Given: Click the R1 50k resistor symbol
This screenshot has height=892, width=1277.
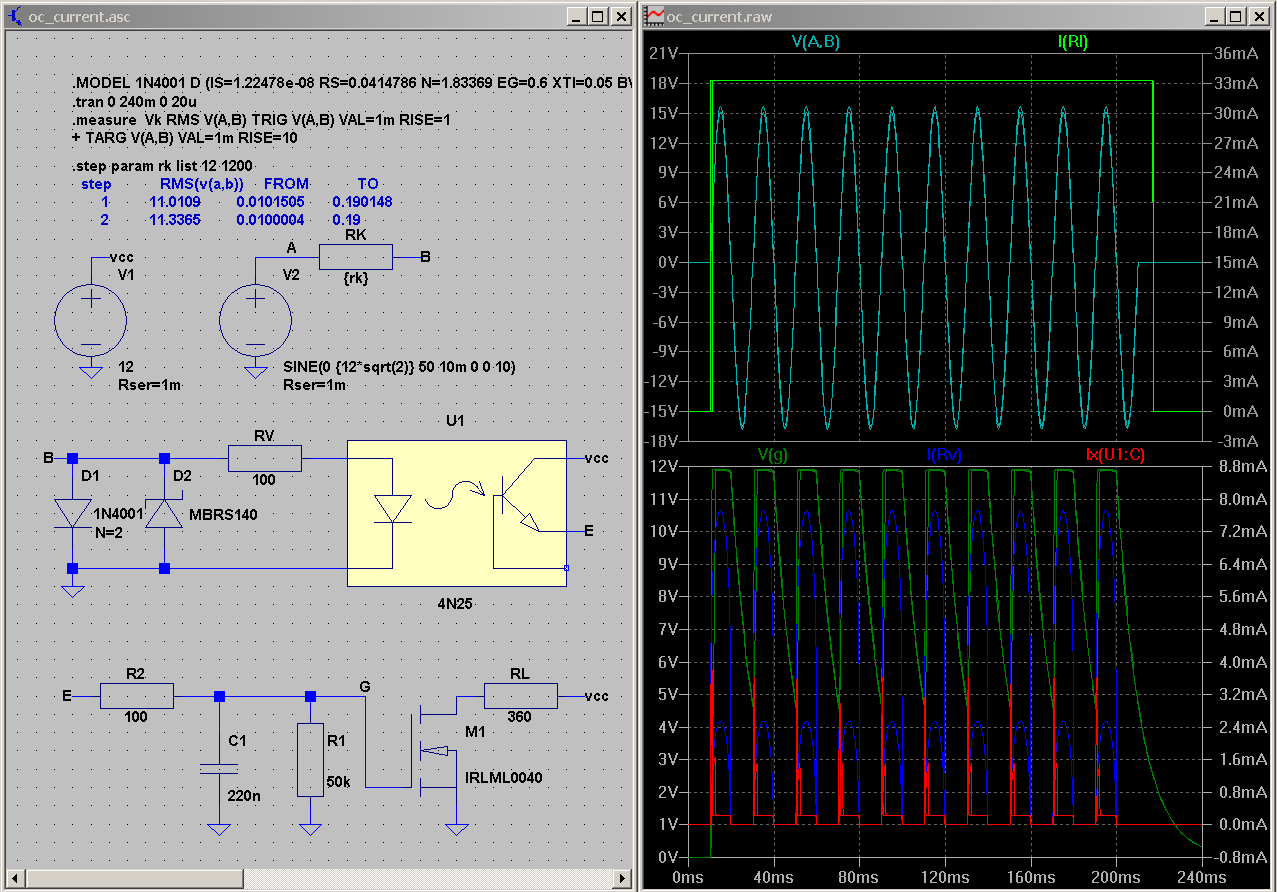Looking at the screenshot, I should click(311, 760).
